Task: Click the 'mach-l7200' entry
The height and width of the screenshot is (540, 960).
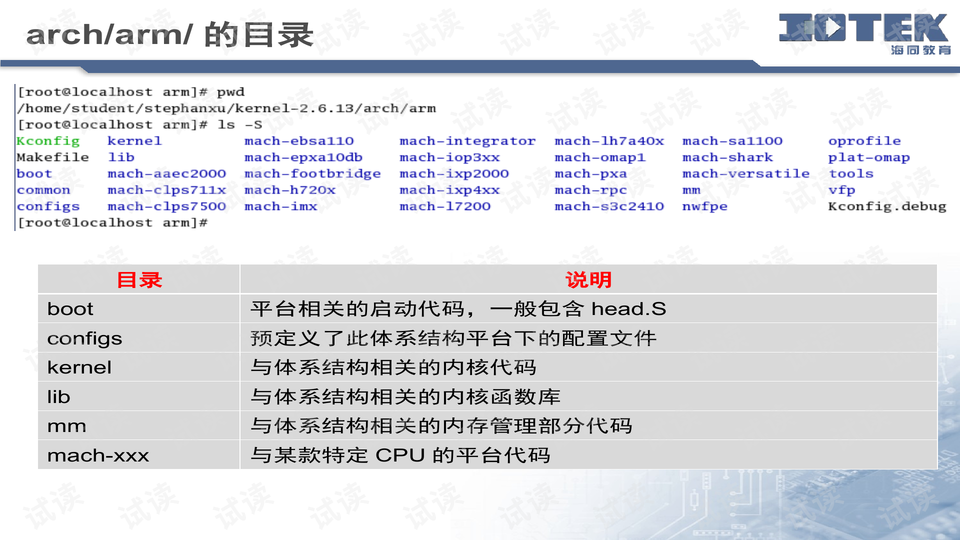Action: click(x=445, y=206)
